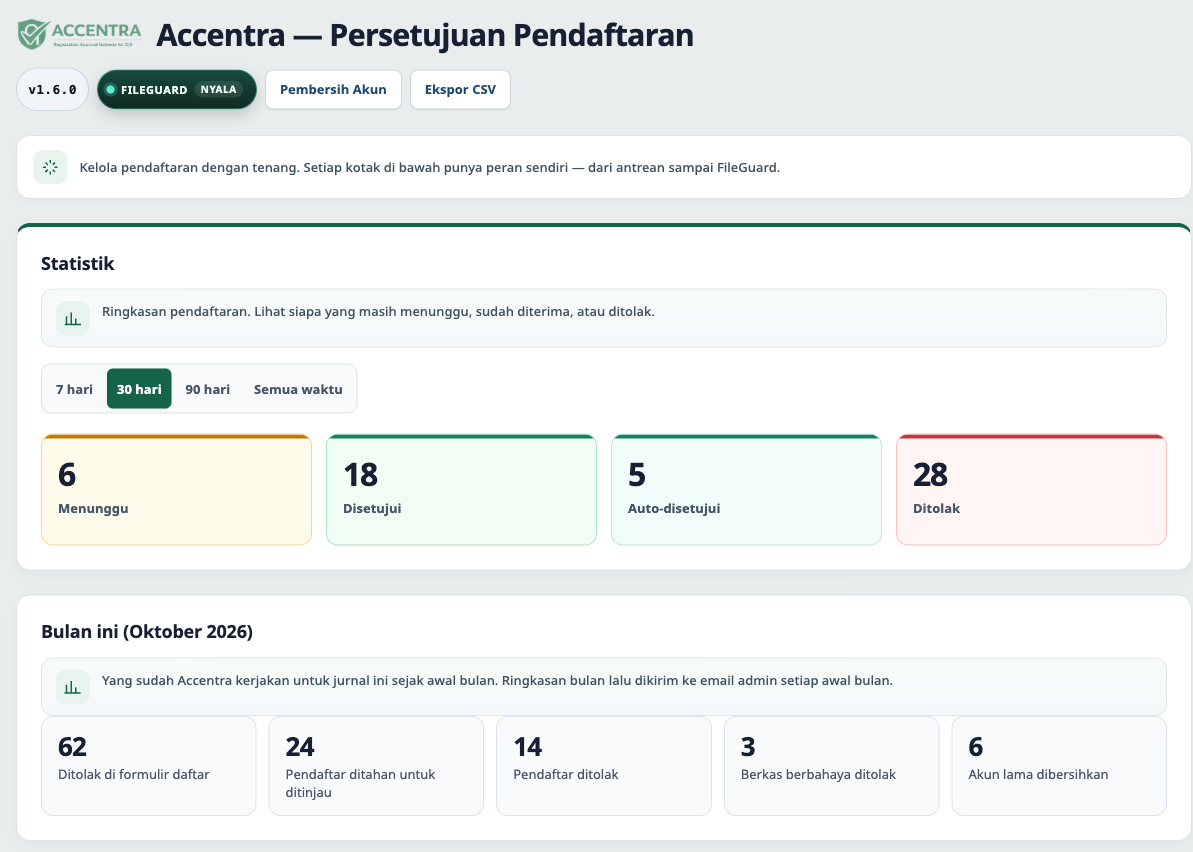This screenshot has height=852, width=1193.
Task: Click the text Kelola pendaftaran dengan tenang
Action: coord(189,167)
